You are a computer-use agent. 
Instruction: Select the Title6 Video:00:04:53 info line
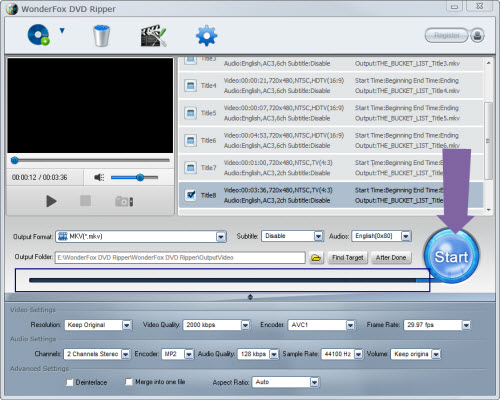(284, 135)
